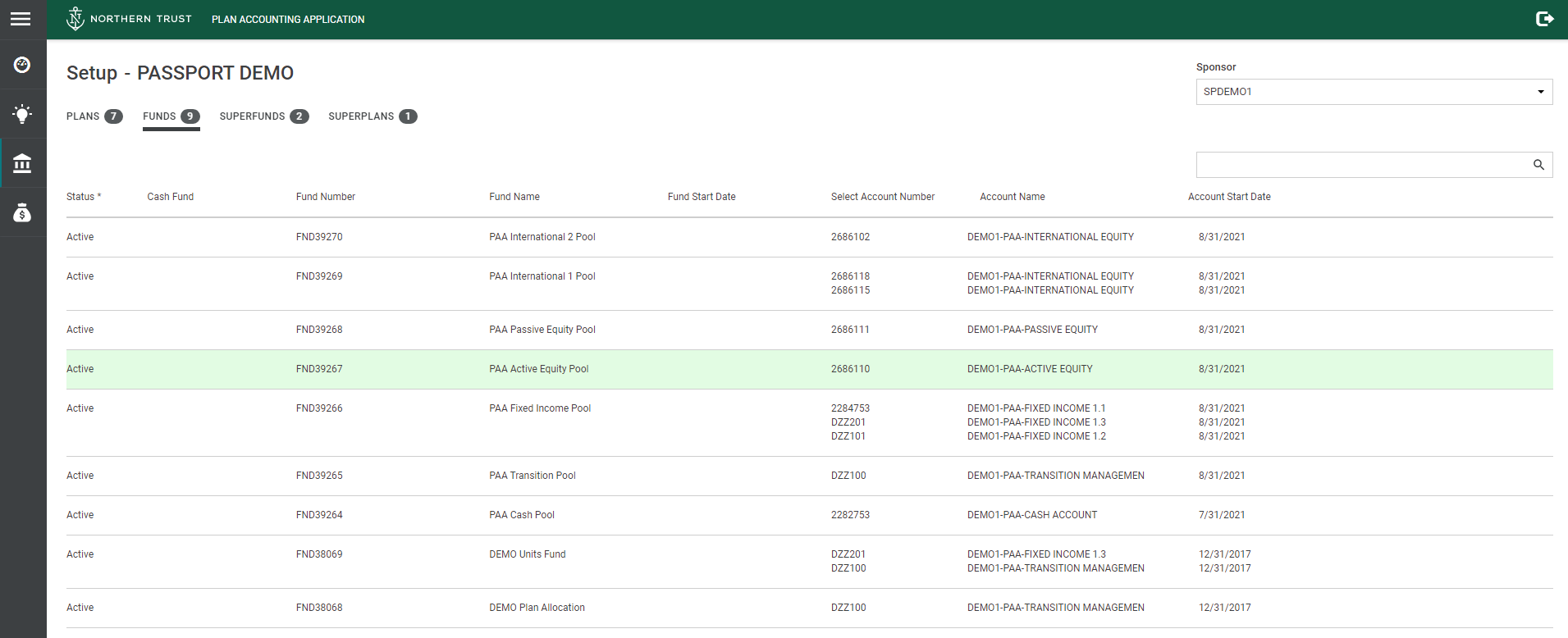This screenshot has width=1568, height=638.
Task: Open the hamburger navigation menu
Action: point(21,19)
